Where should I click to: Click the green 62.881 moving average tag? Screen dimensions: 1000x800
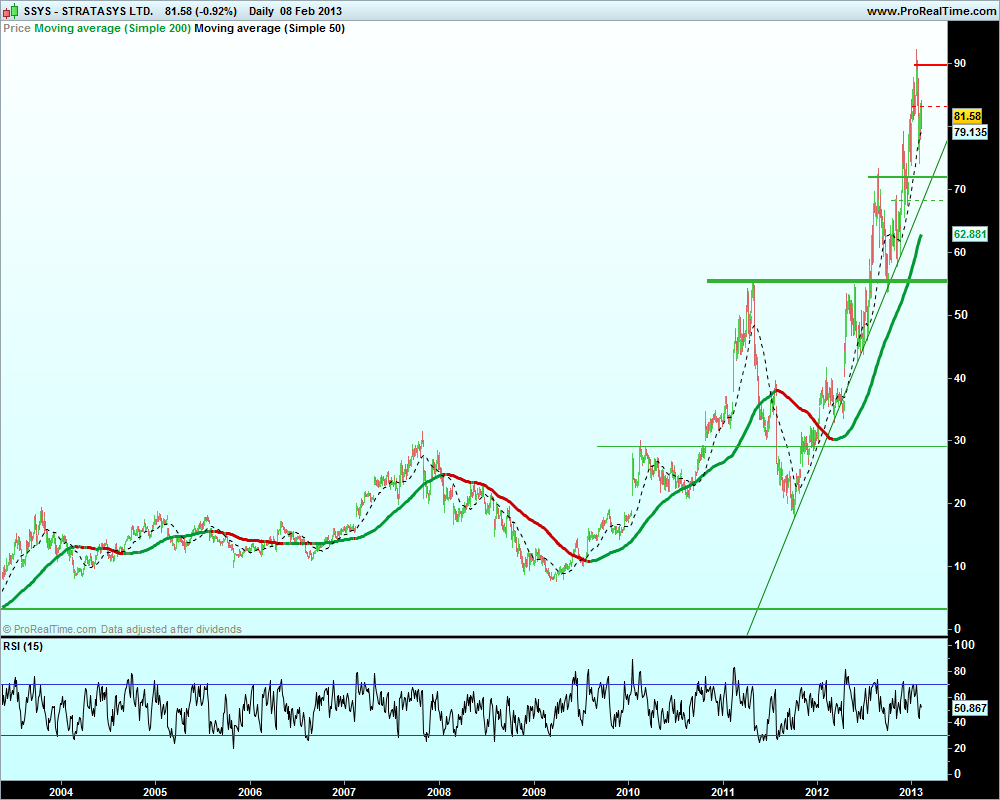(x=970, y=234)
